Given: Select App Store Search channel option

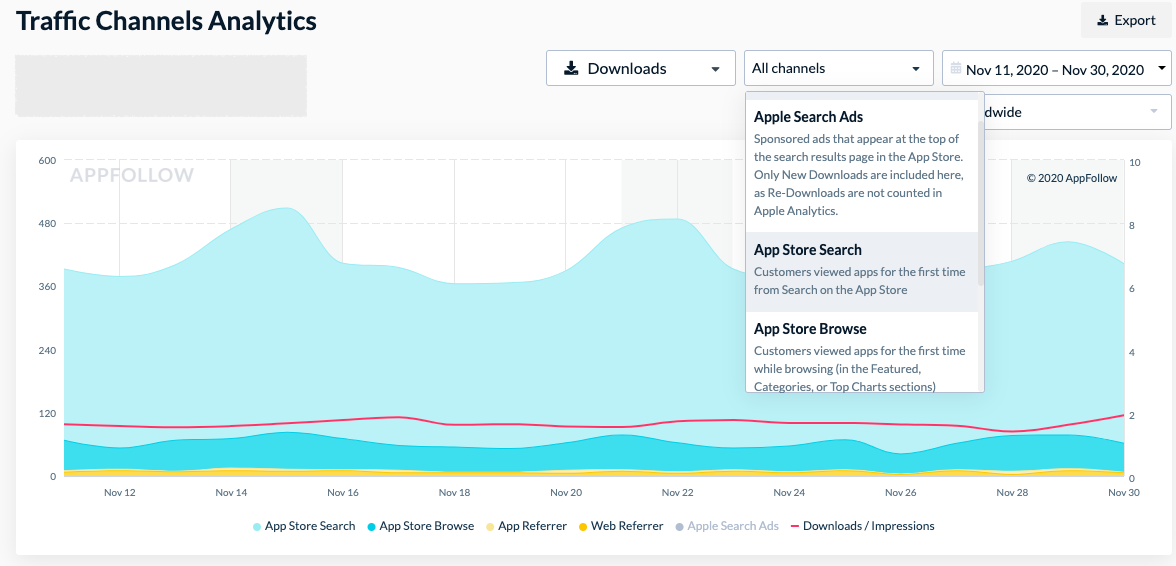Looking at the screenshot, I should (x=862, y=271).
